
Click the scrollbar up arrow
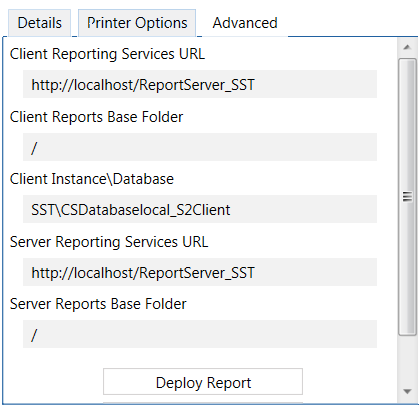click(x=407, y=47)
